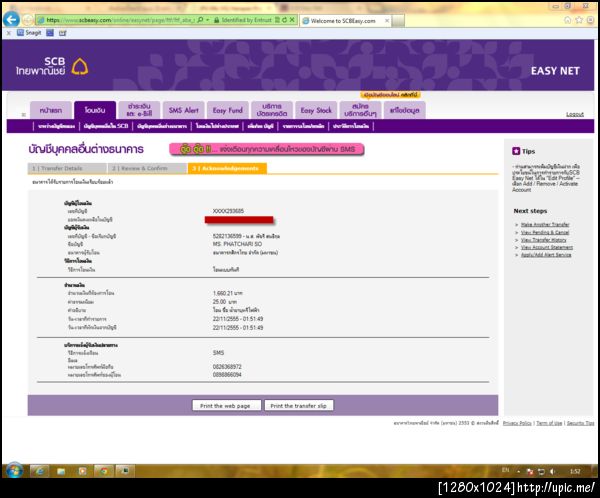Viewport: 600px width, 498px height.
Task: Click the Logout link
Action: coord(575,114)
